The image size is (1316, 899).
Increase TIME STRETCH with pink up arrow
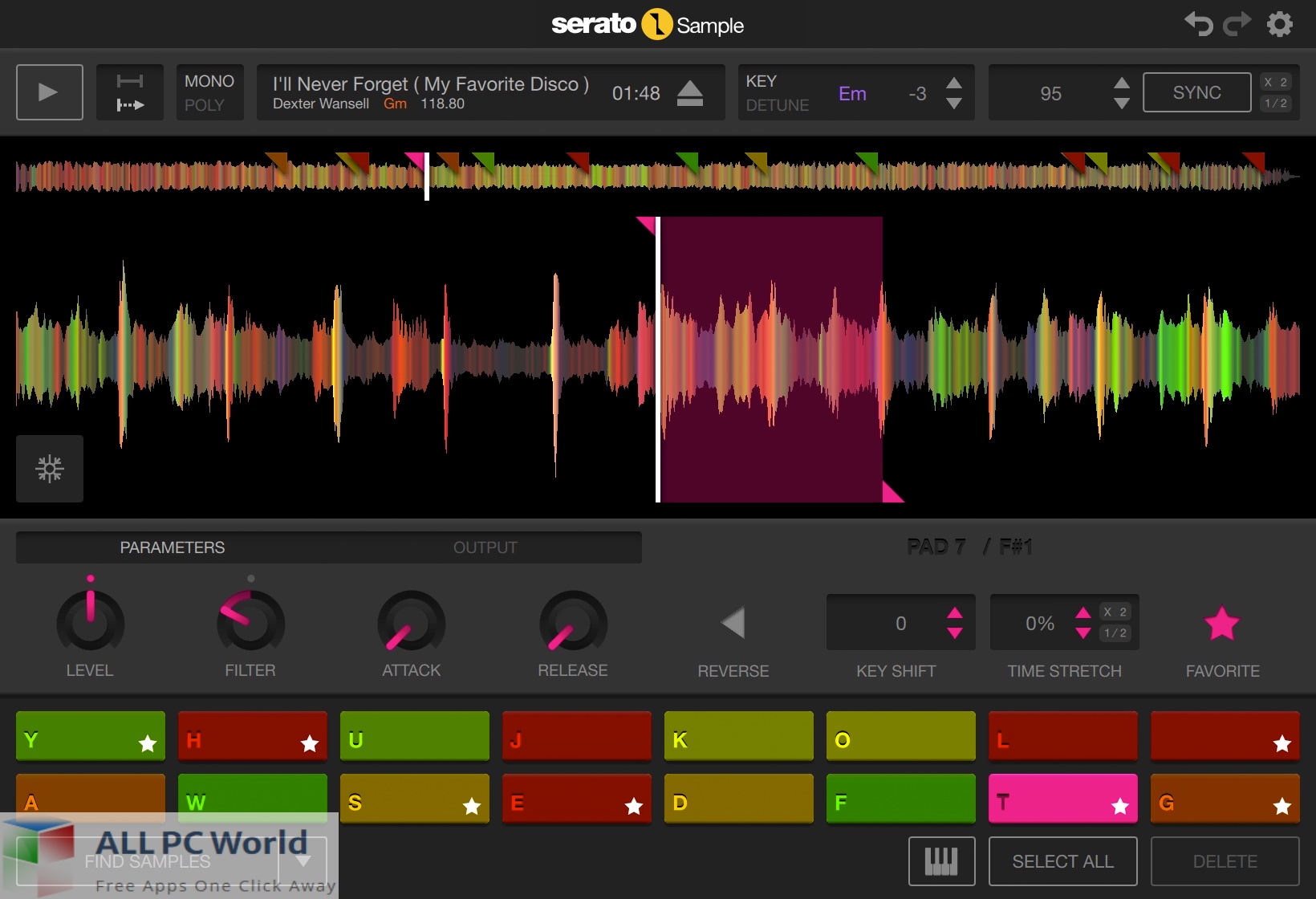click(x=1083, y=613)
